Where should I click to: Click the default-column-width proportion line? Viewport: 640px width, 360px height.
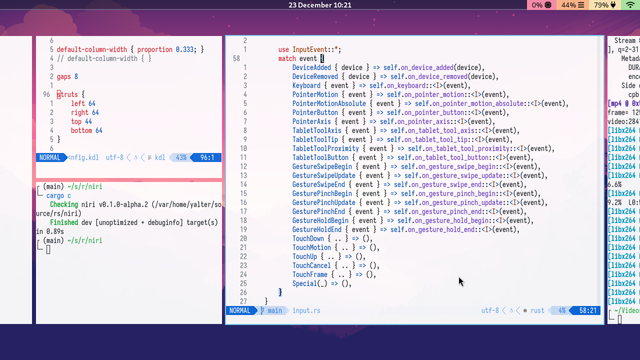click(x=130, y=49)
